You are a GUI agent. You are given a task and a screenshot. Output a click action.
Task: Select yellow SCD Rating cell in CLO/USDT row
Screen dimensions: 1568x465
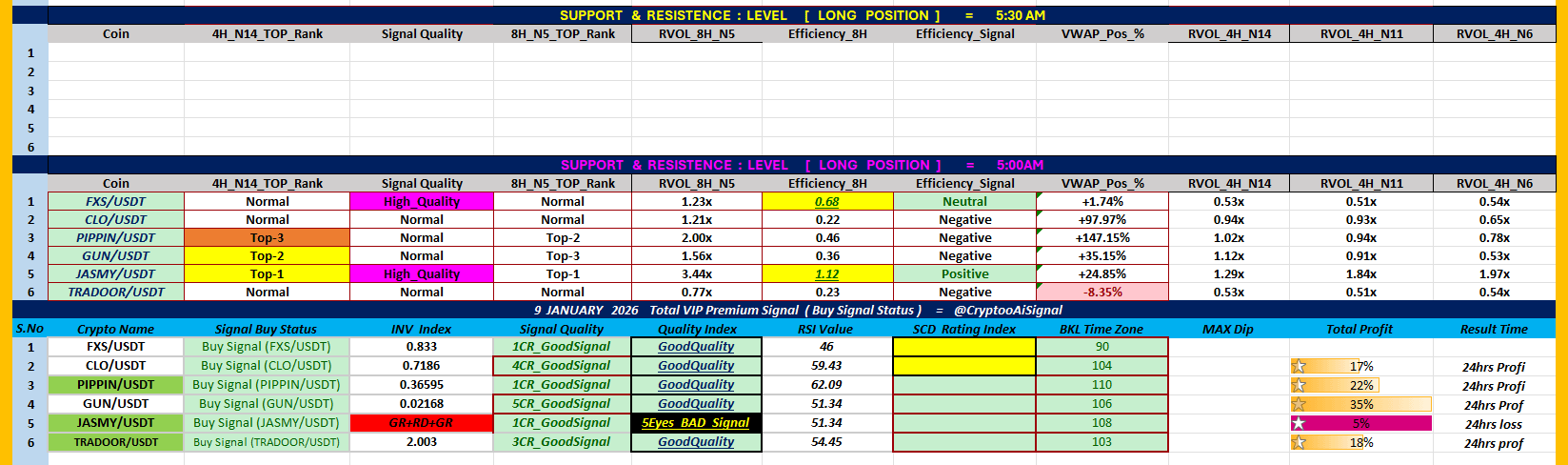click(x=964, y=366)
